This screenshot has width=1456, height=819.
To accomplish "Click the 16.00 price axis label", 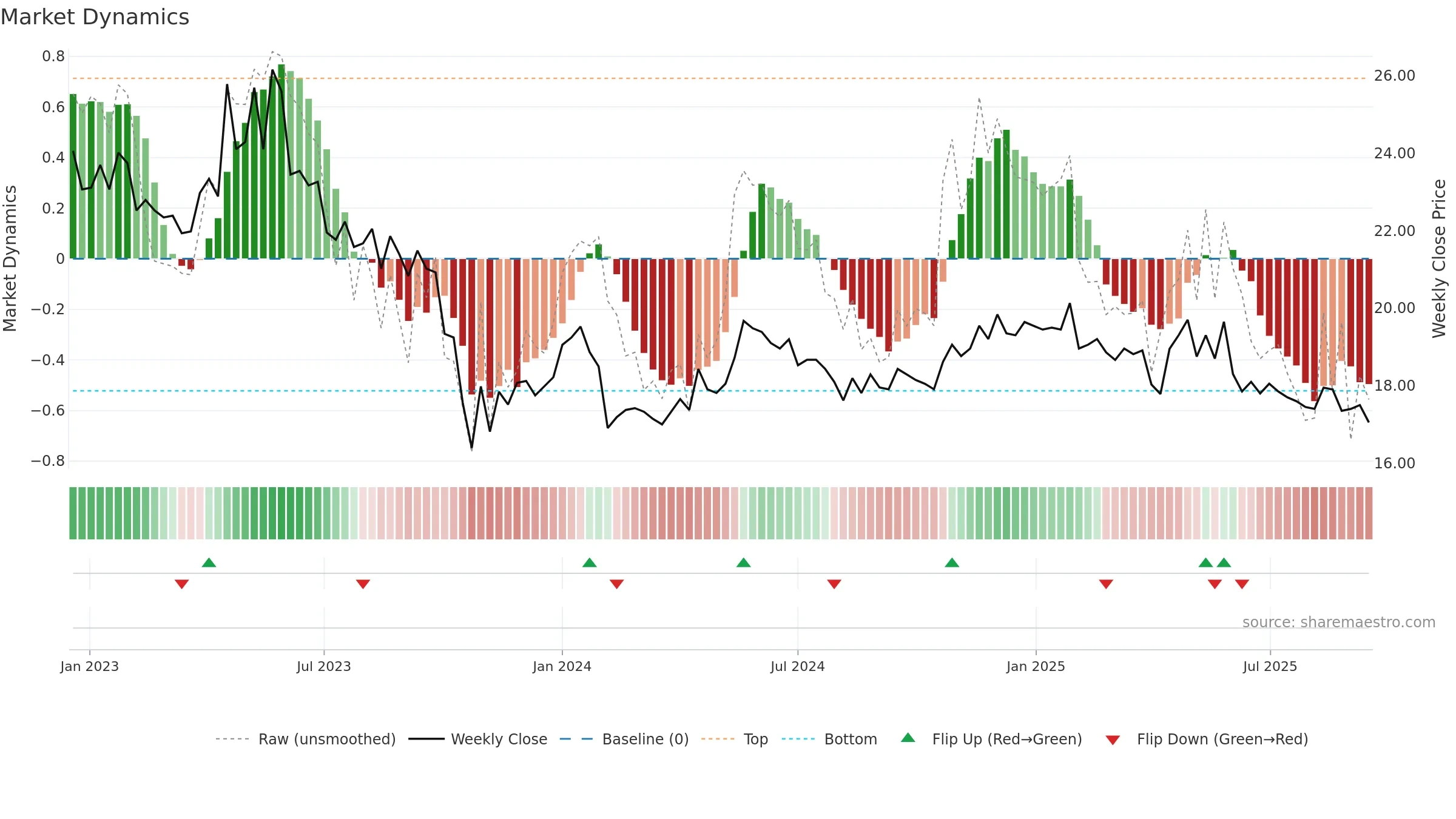I will pyautogui.click(x=1395, y=463).
